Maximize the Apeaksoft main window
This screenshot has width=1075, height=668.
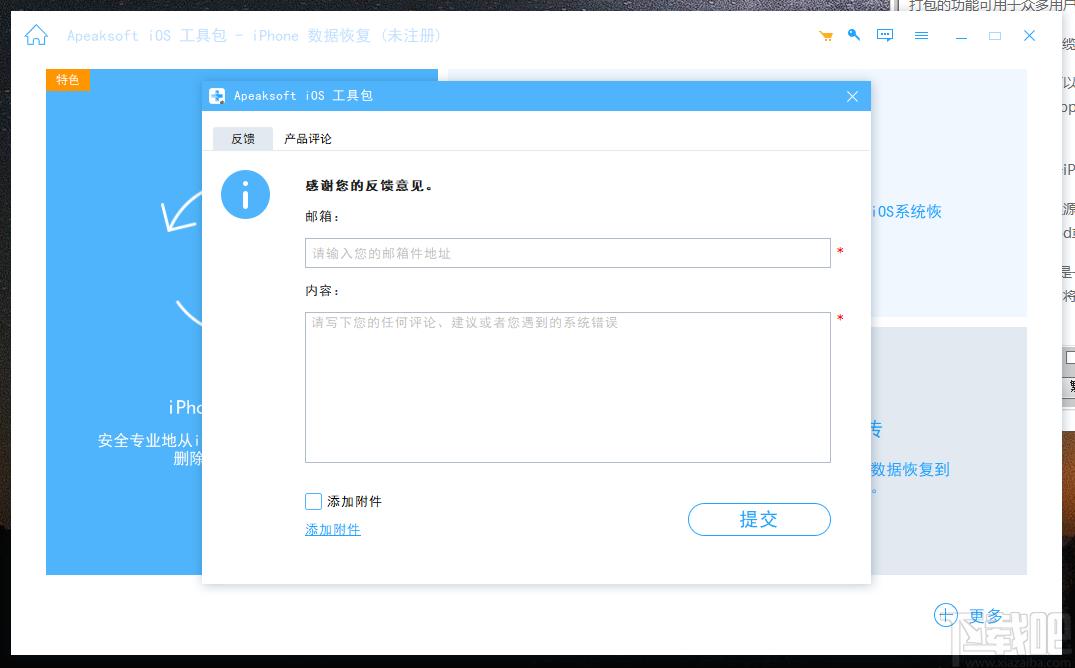[995, 36]
